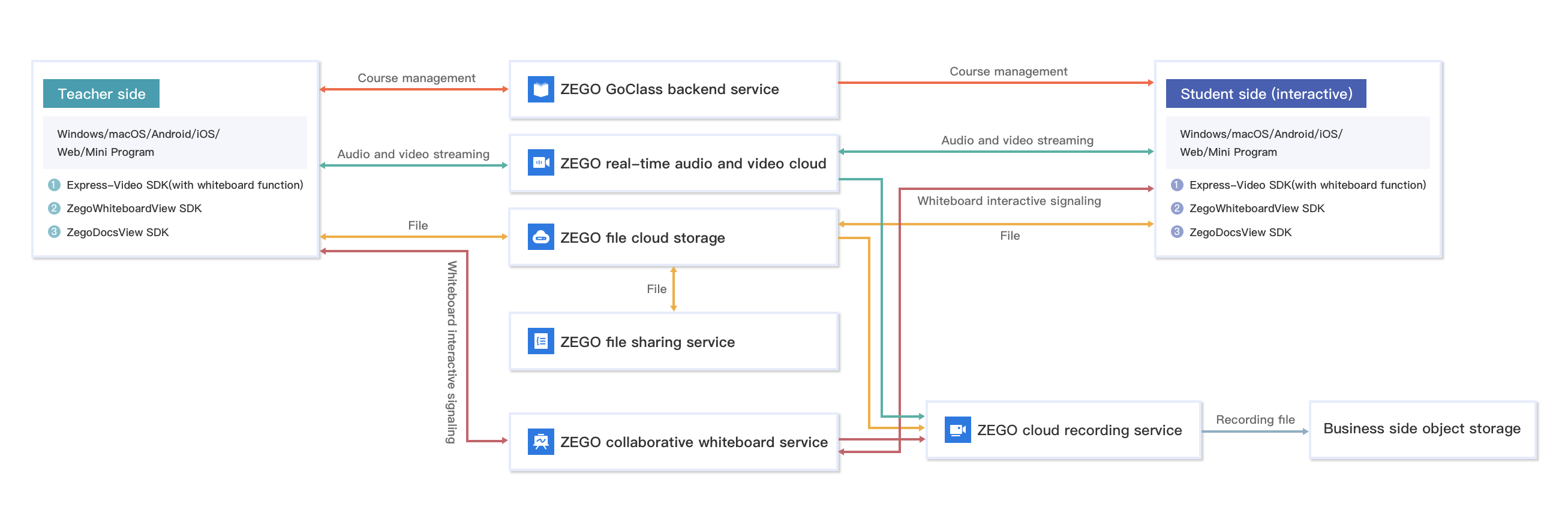
Task: Click horizontal "Whiteboard interactive signaling" label near Student side
Action: pos(1009,201)
